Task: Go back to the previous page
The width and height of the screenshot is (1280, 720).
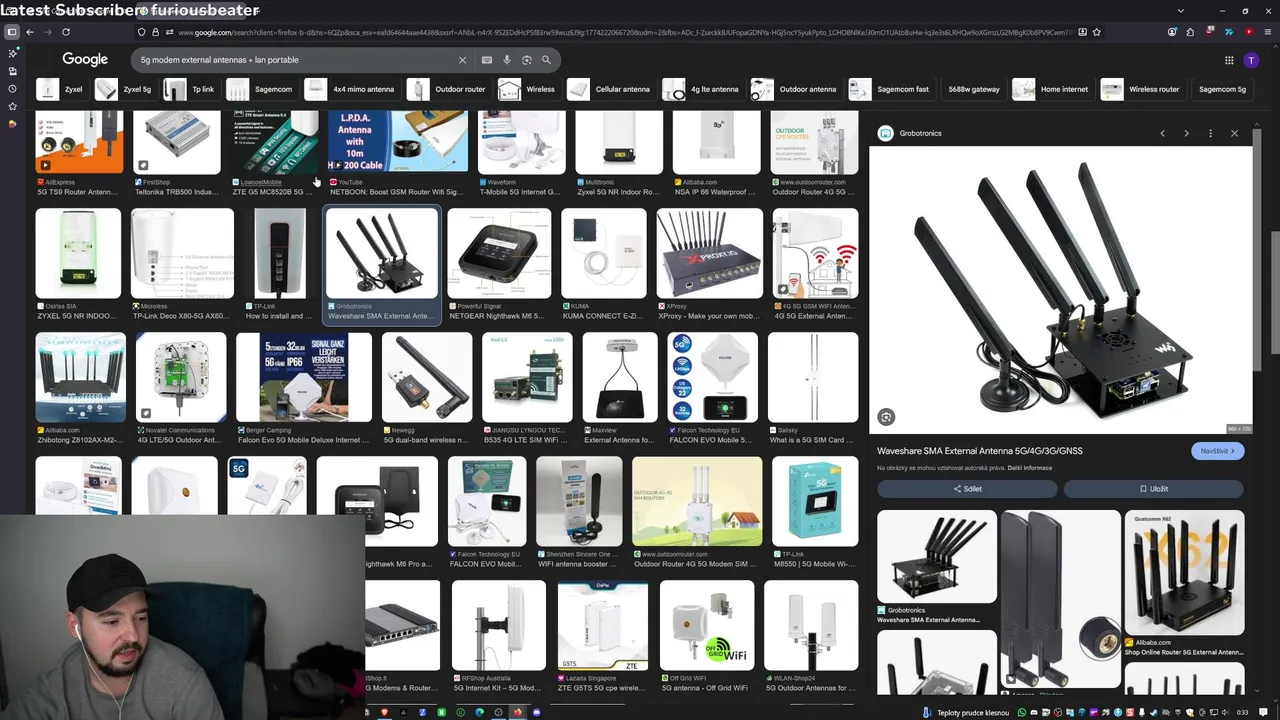Action: 30,32
